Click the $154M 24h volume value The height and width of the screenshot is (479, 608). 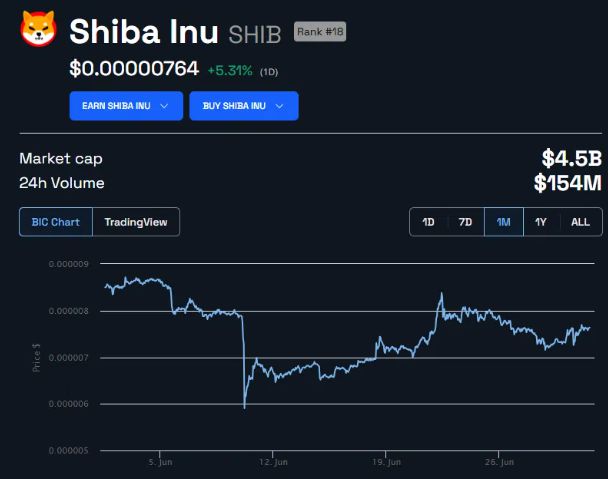(x=567, y=183)
